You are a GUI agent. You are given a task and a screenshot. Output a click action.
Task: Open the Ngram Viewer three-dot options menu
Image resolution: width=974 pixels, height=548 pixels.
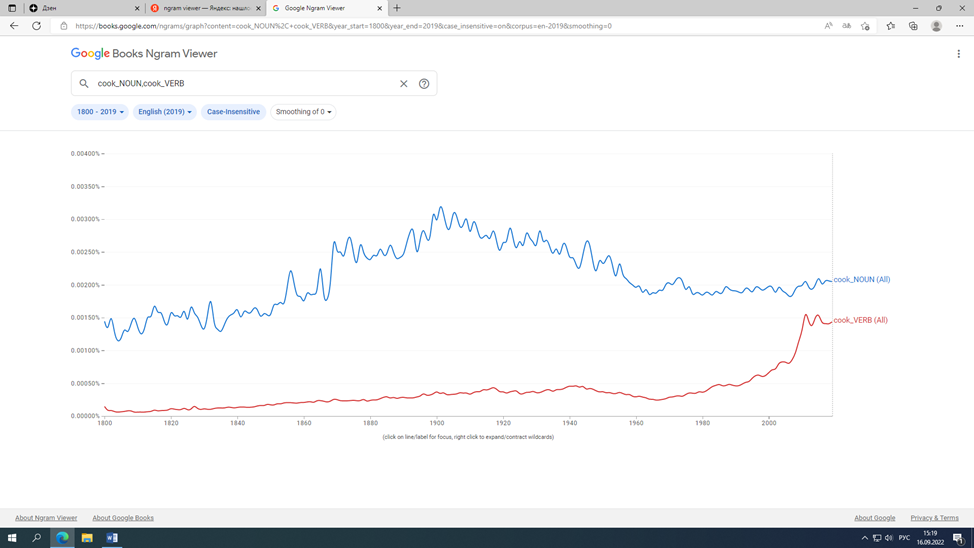(958, 54)
